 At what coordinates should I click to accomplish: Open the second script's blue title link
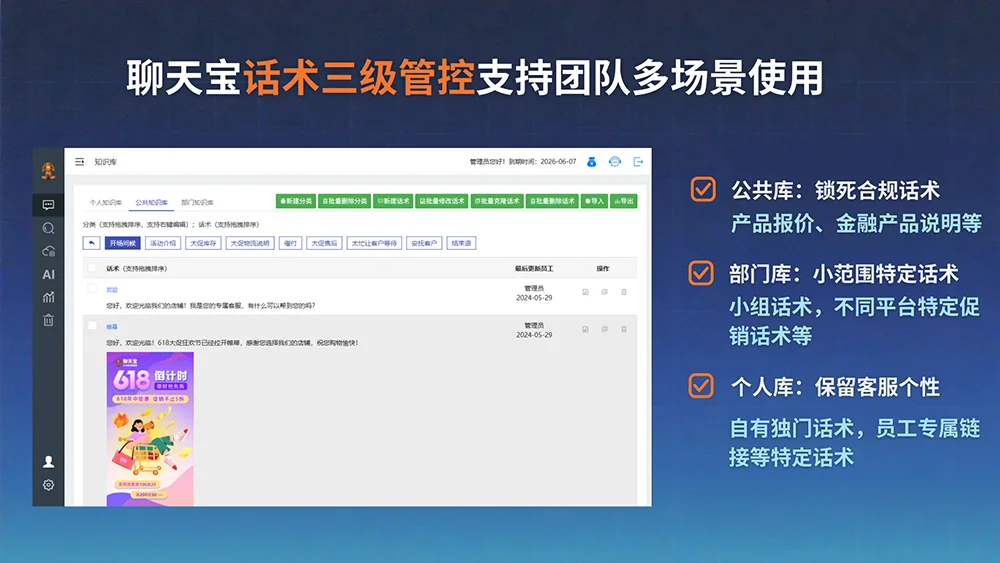(112, 326)
